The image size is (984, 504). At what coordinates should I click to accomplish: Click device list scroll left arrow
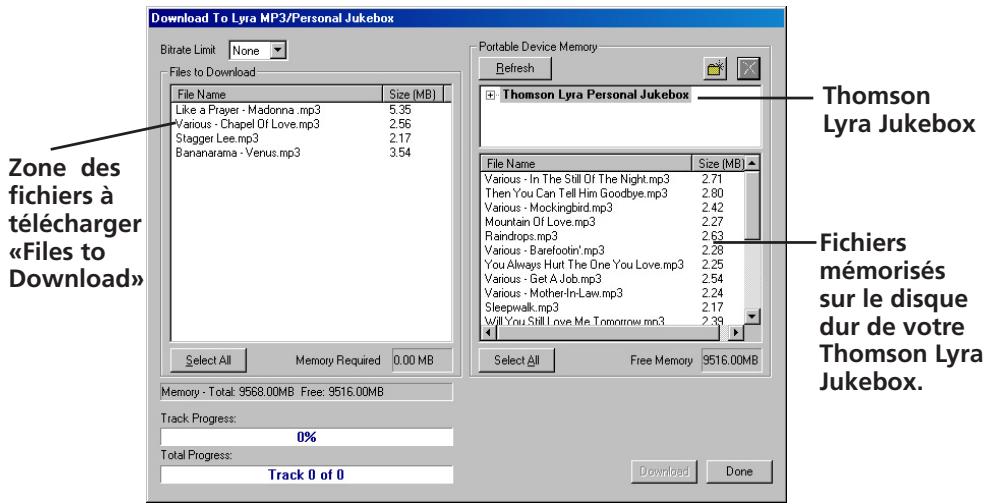click(x=489, y=333)
